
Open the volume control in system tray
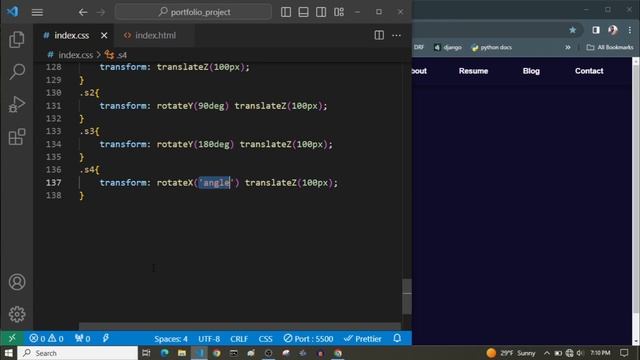[x=580, y=353]
